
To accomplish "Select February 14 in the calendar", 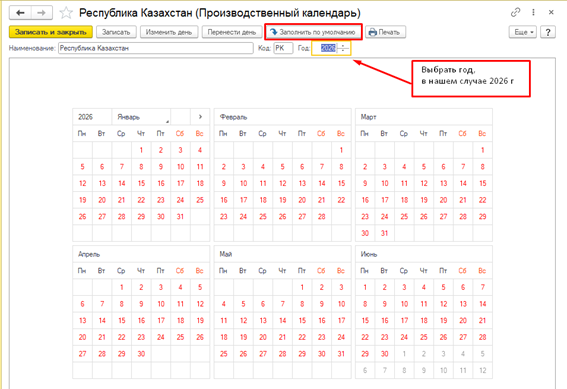I will [321, 183].
